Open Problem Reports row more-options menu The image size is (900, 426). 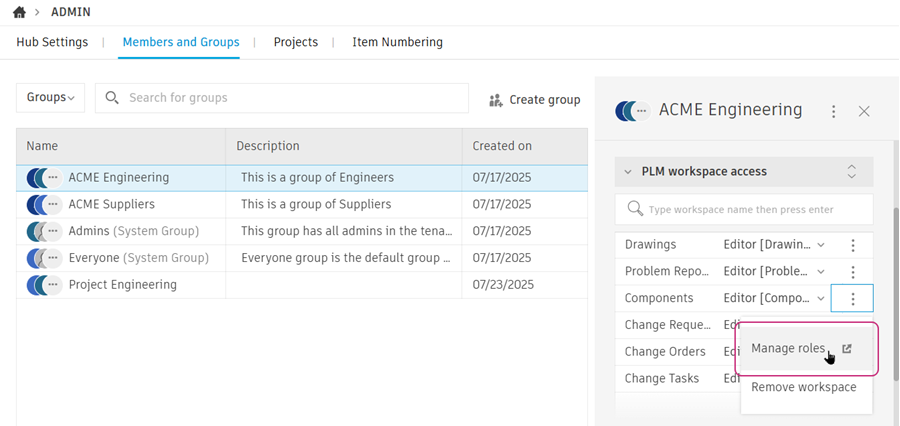852,272
